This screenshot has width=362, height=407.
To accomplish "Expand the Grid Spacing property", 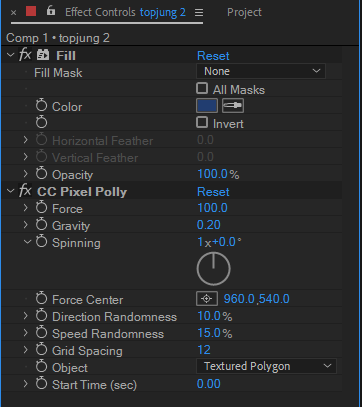I will 26,350.
